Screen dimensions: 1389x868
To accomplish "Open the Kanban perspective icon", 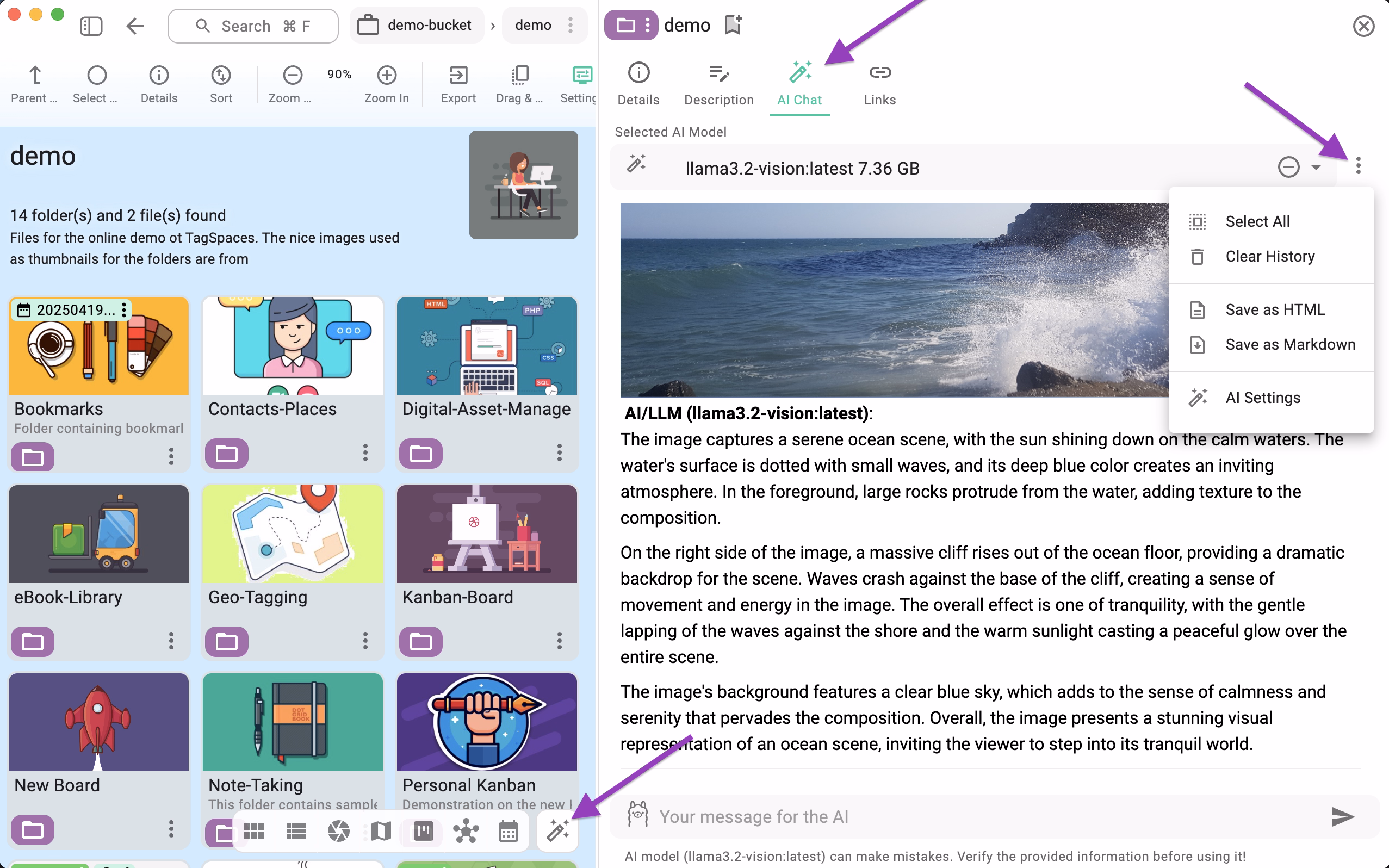I will coord(423,830).
